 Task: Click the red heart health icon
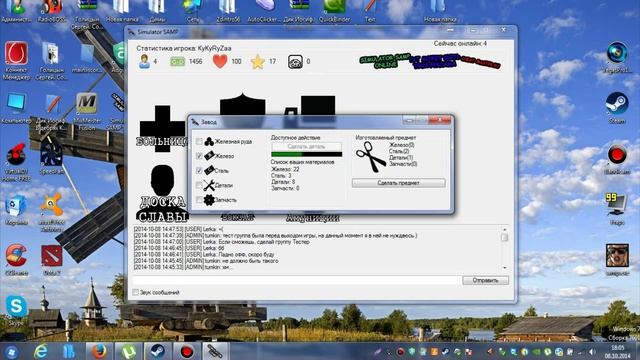(220, 61)
